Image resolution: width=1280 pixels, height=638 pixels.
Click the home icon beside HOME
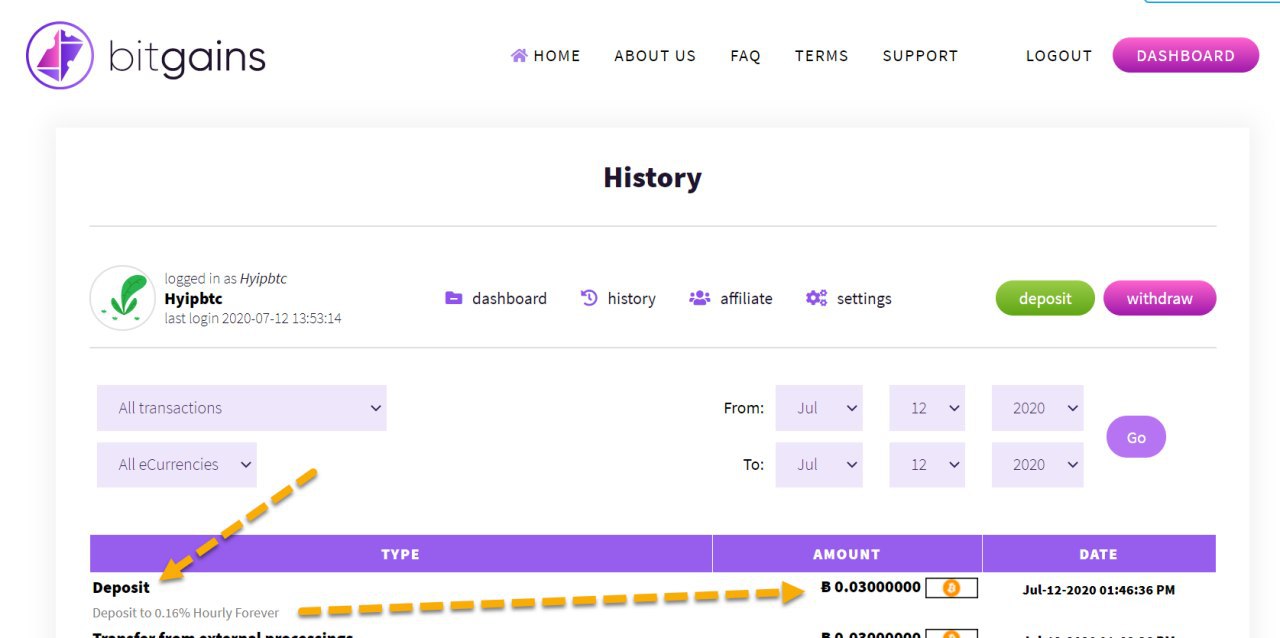[x=519, y=56]
